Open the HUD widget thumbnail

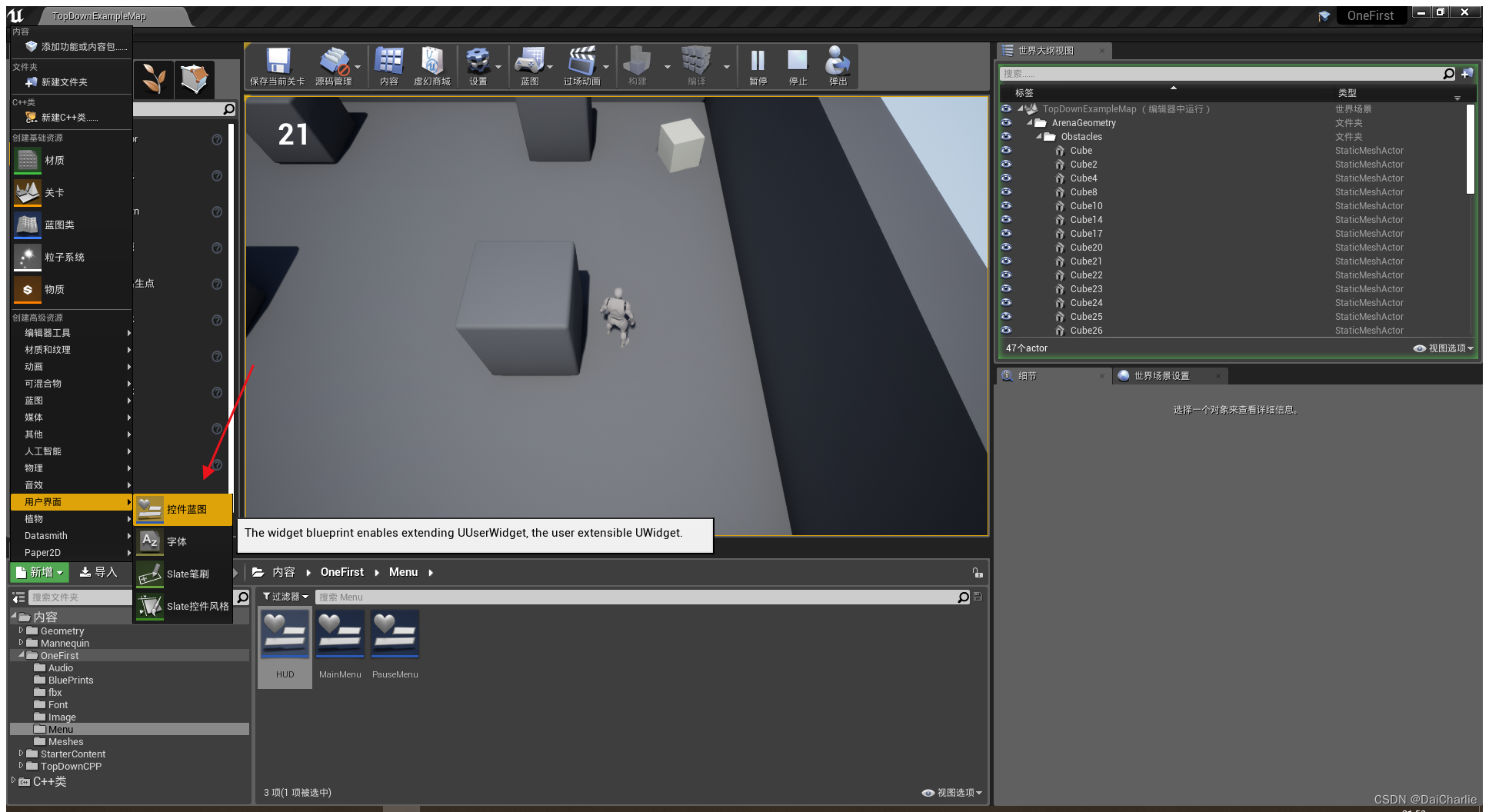click(x=284, y=634)
